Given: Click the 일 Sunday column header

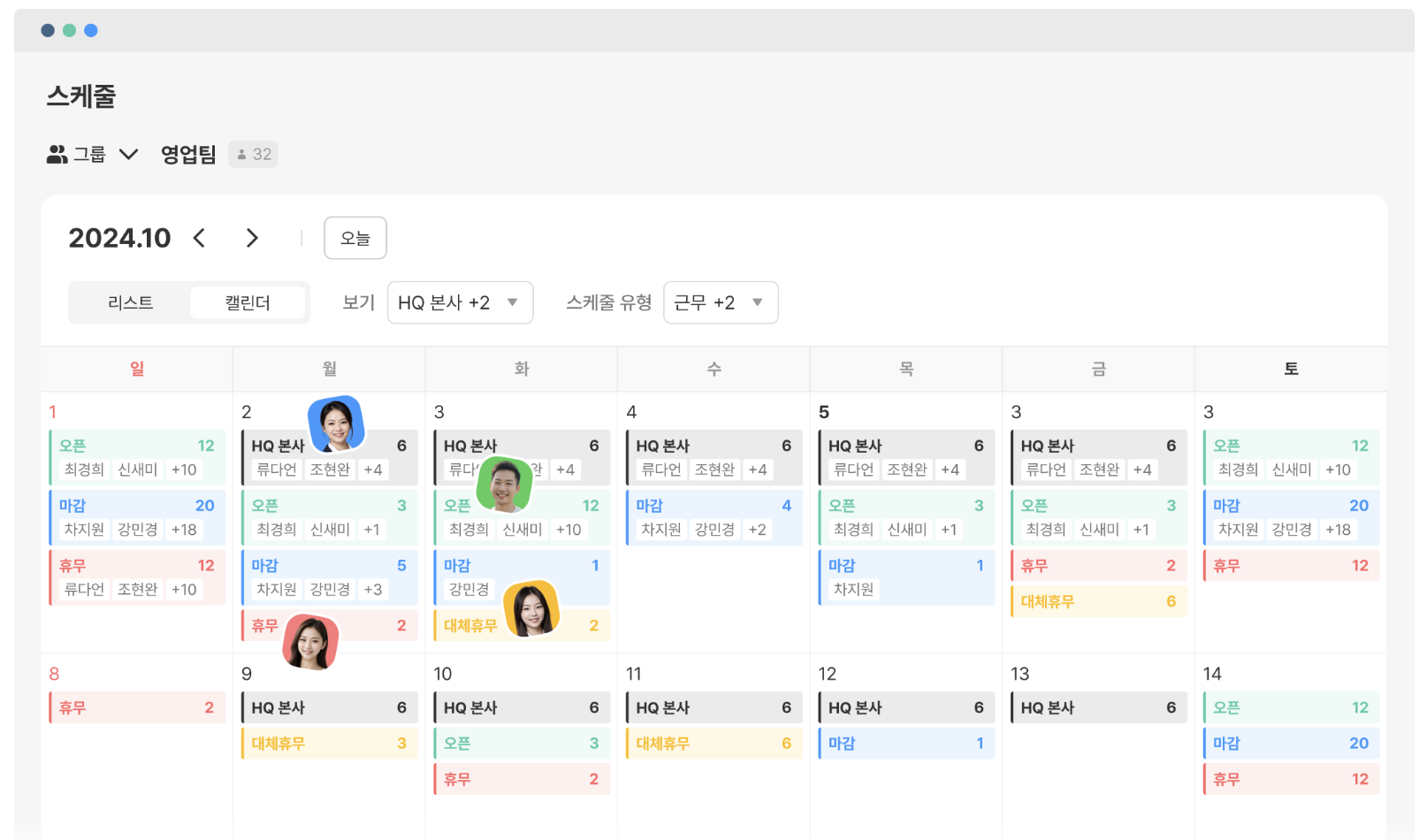Looking at the screenshot, I should pyautogui.click(x=137, y=369).
